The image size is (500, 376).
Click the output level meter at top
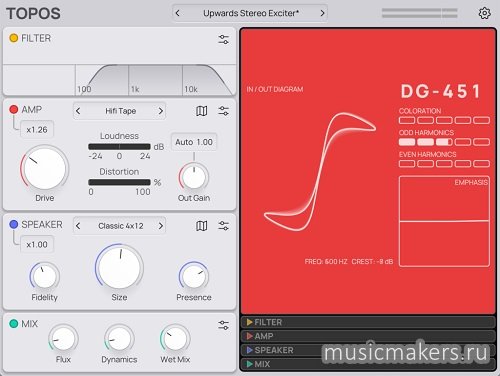[419, 13]
